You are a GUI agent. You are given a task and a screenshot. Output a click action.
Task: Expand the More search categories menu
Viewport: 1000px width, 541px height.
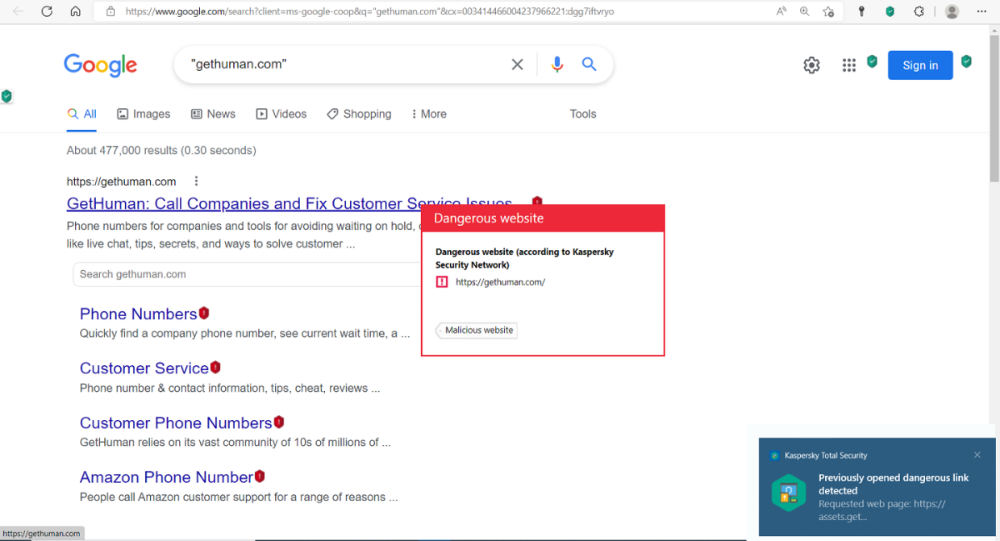429,114
